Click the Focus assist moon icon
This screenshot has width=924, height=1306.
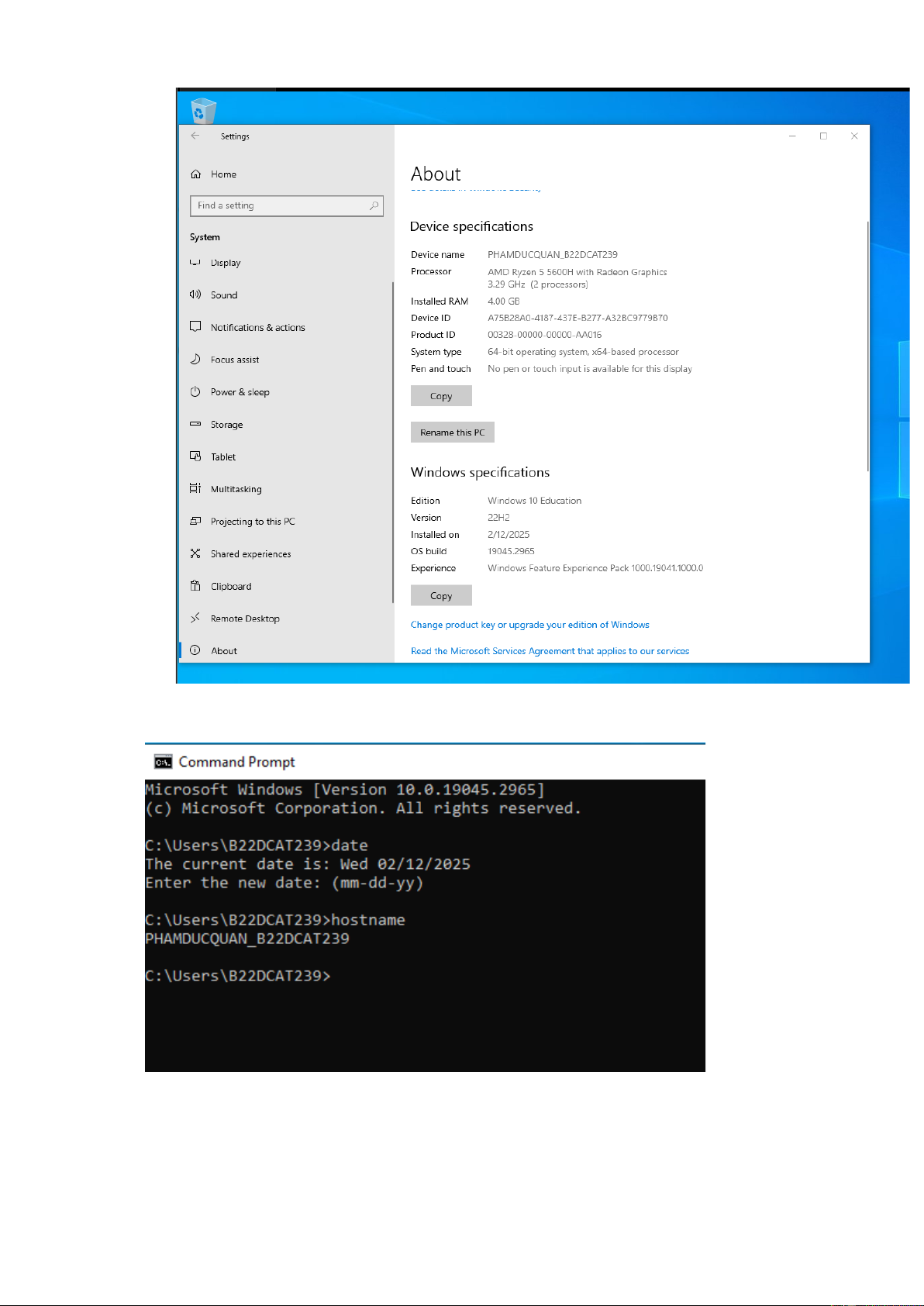pos(196,360)
